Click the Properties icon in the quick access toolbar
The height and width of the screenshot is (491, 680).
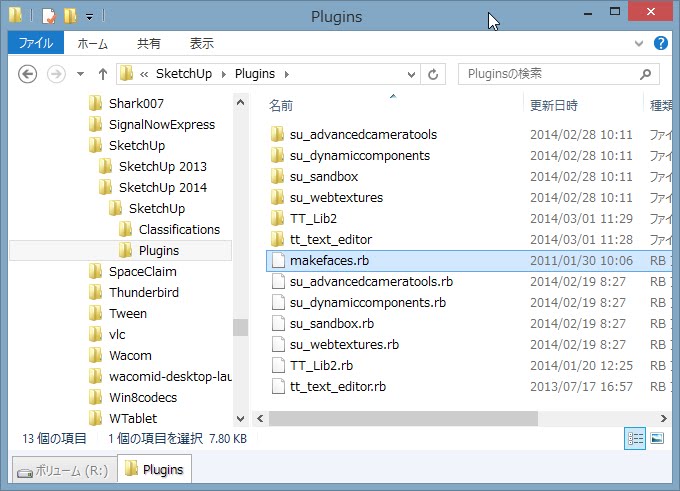point(49,16)
